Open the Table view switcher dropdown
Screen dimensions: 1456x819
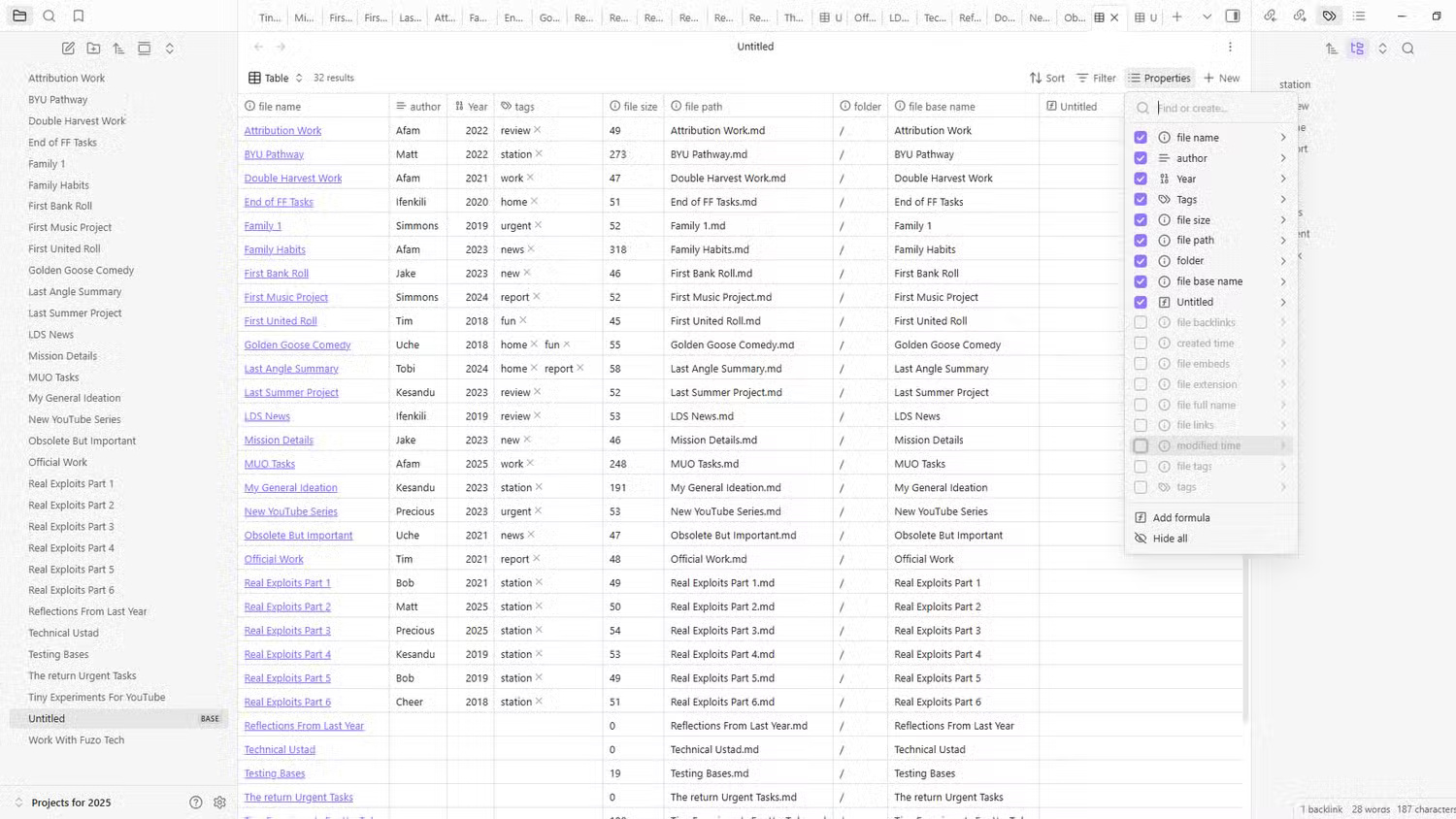[276, 78]
